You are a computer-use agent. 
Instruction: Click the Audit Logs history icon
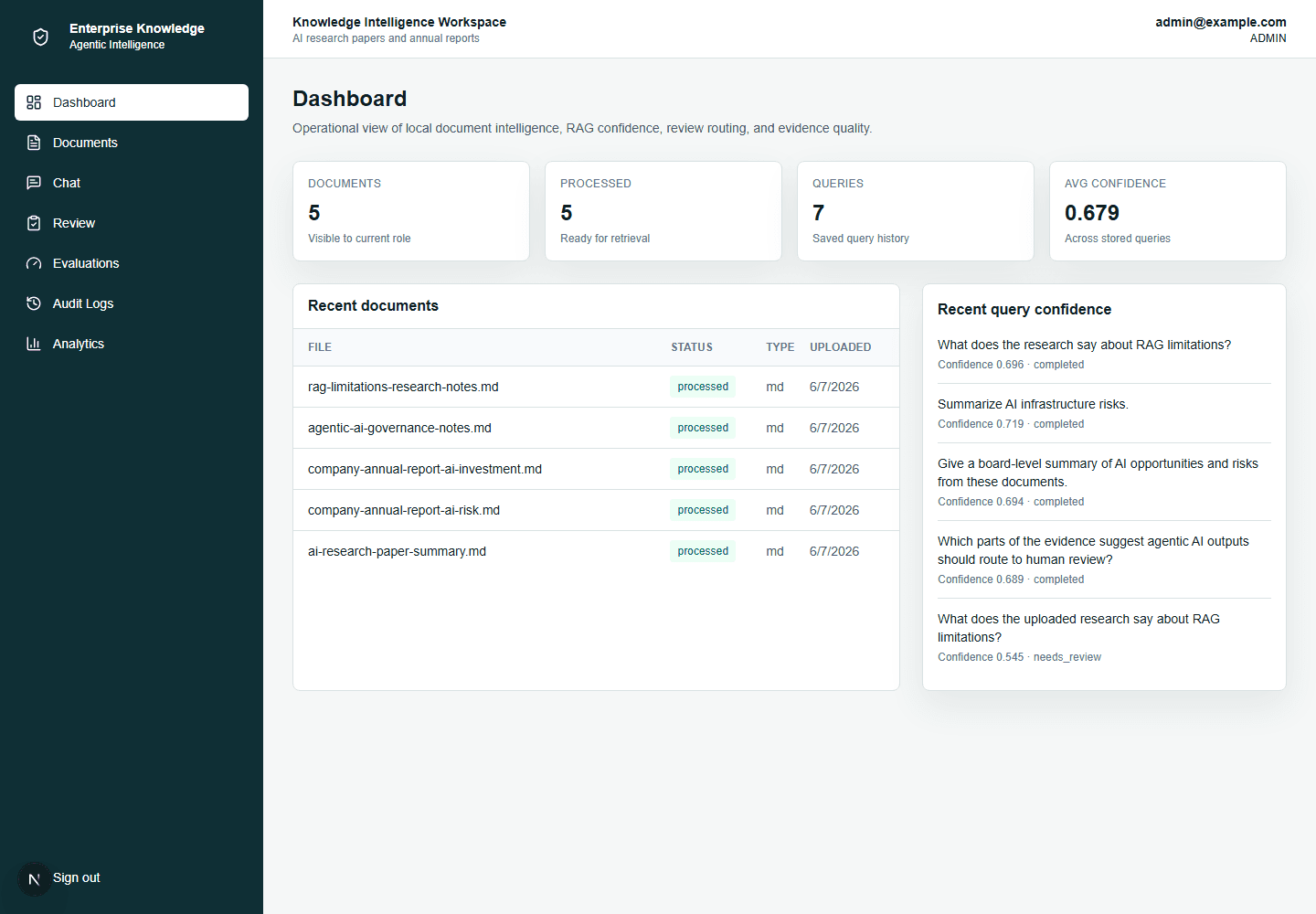[34, 303]
